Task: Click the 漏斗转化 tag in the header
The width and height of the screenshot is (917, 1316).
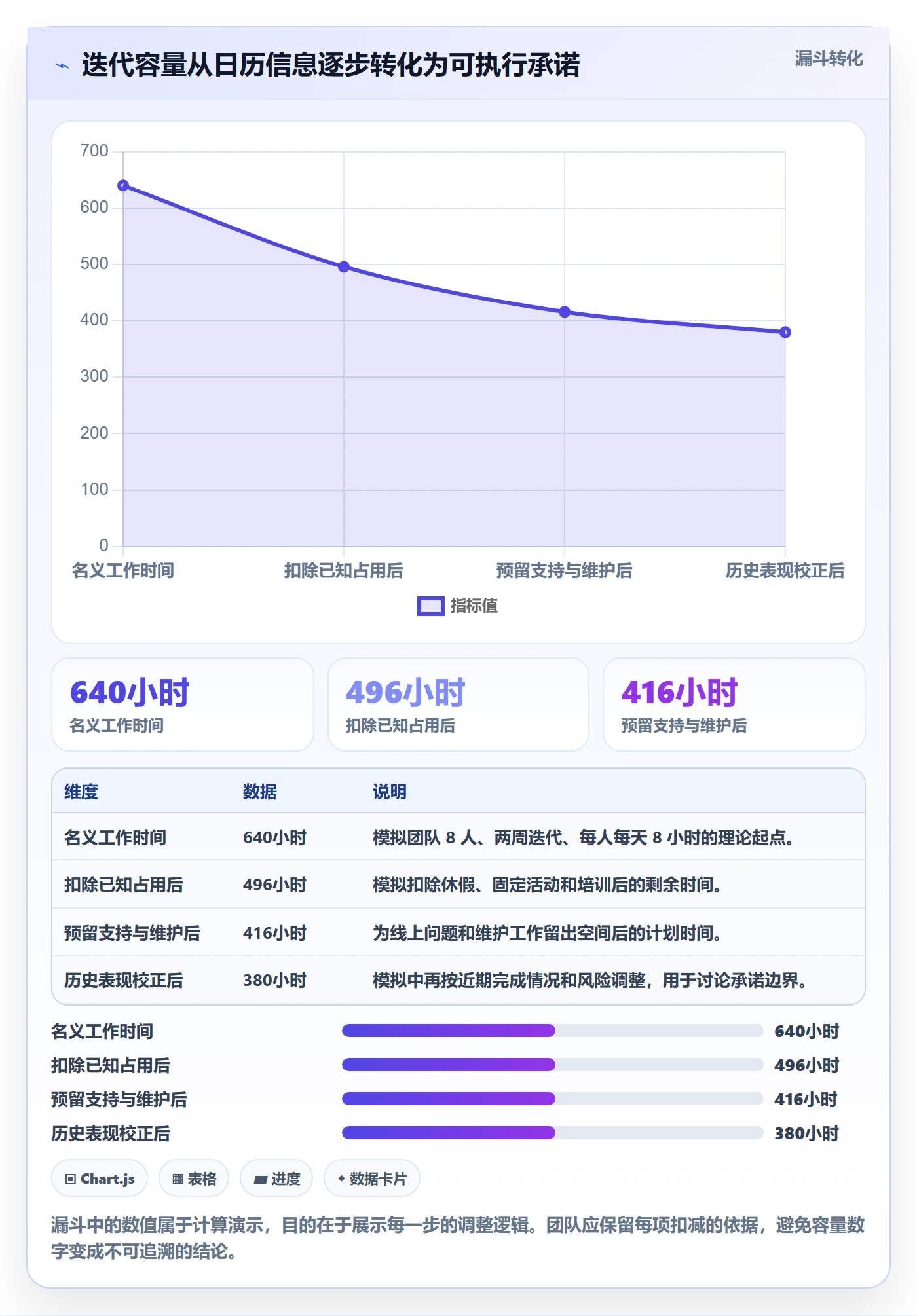Action: 829,59
